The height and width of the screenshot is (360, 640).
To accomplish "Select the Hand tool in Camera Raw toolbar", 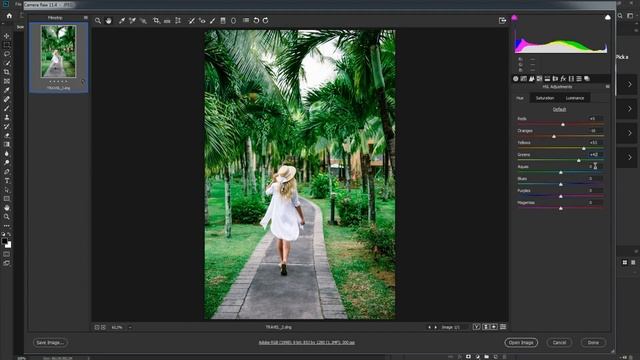I will coord(109,20).
